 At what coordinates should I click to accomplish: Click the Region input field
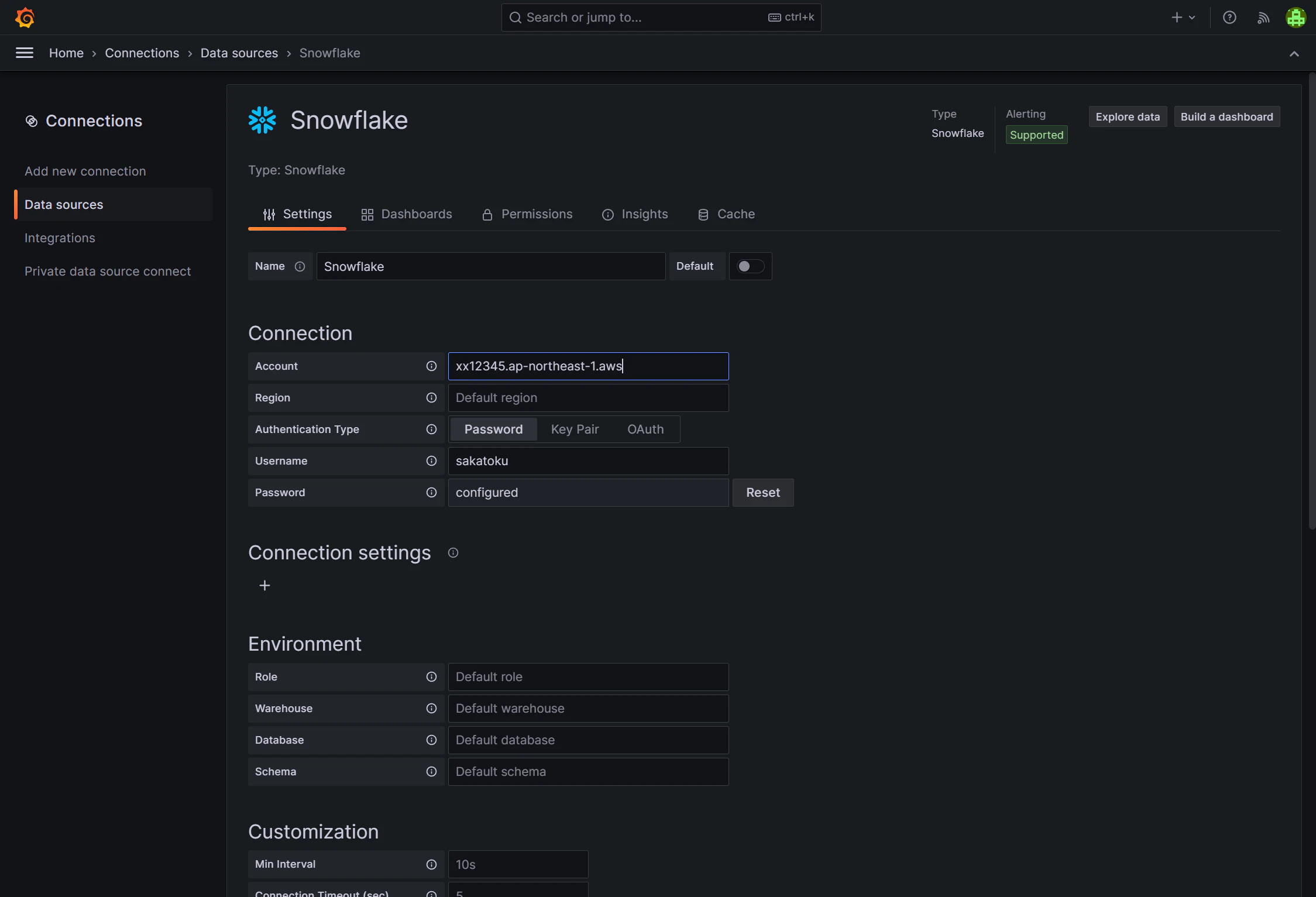(x=588, y=398)
